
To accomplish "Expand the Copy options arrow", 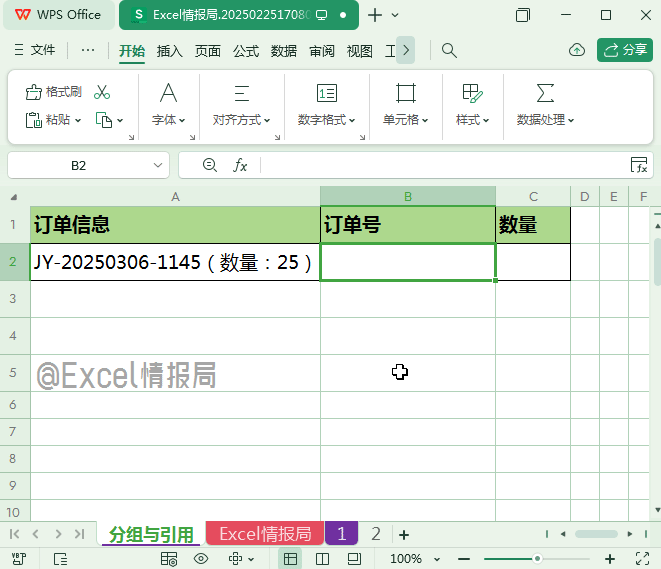I will coord(120,121).
